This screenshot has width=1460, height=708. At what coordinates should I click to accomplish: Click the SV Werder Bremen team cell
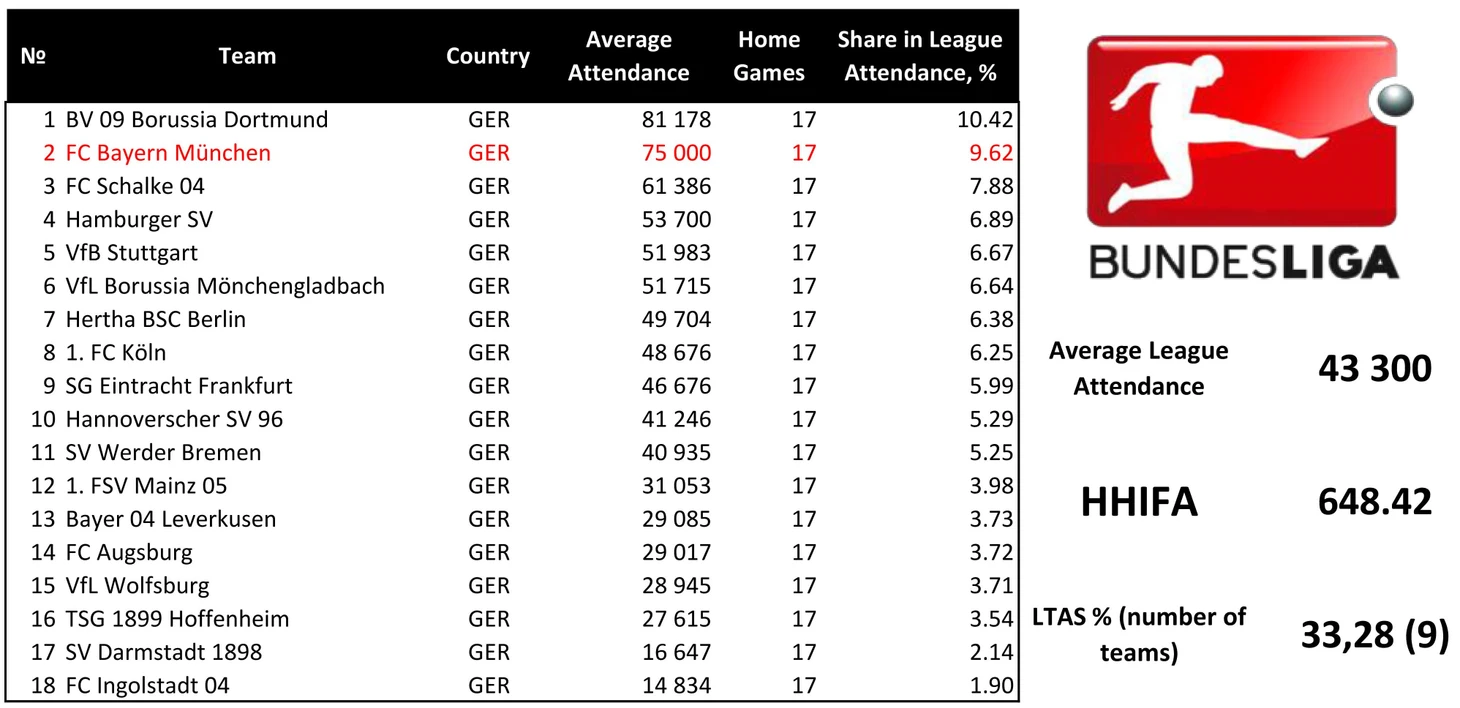163,452
